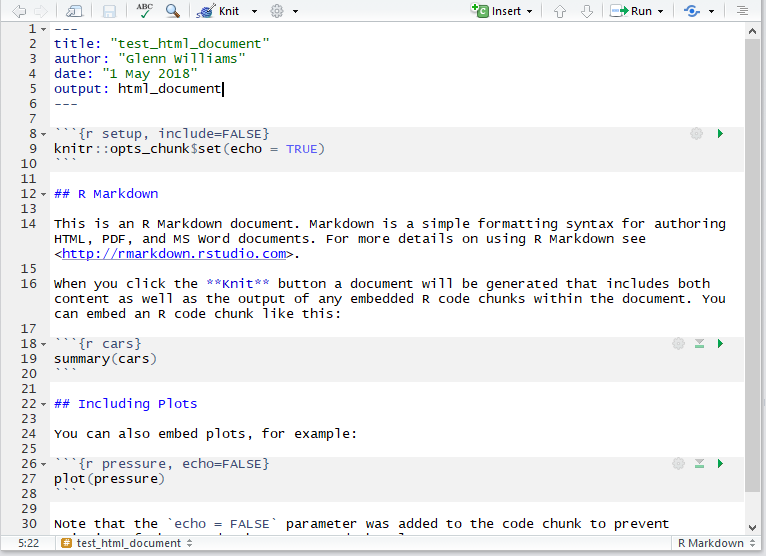Click the "## R Markdown" heading
The height and width of the screenshot is (556, 766).
click(x=106, y=193)
